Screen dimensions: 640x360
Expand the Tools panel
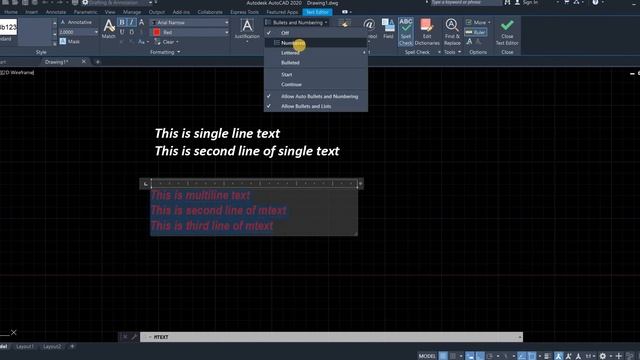[452, 52]
